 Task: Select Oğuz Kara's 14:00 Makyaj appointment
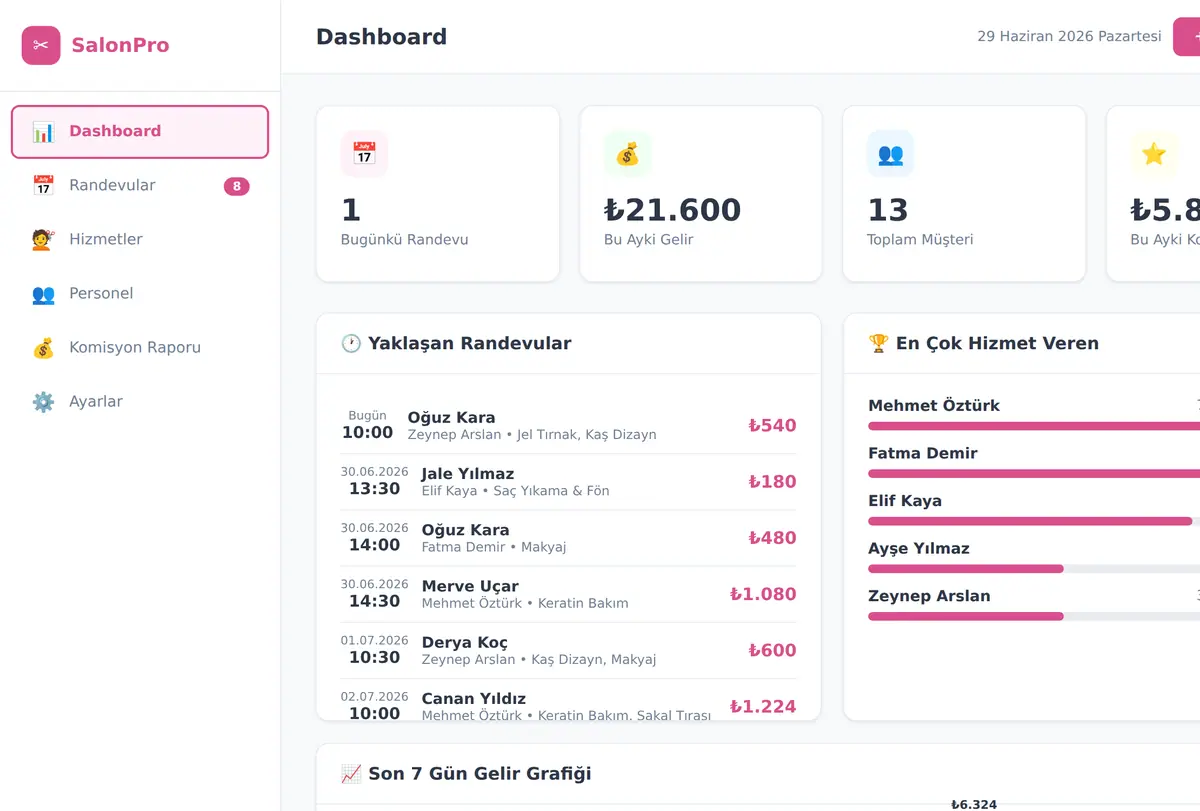(568, 538)
